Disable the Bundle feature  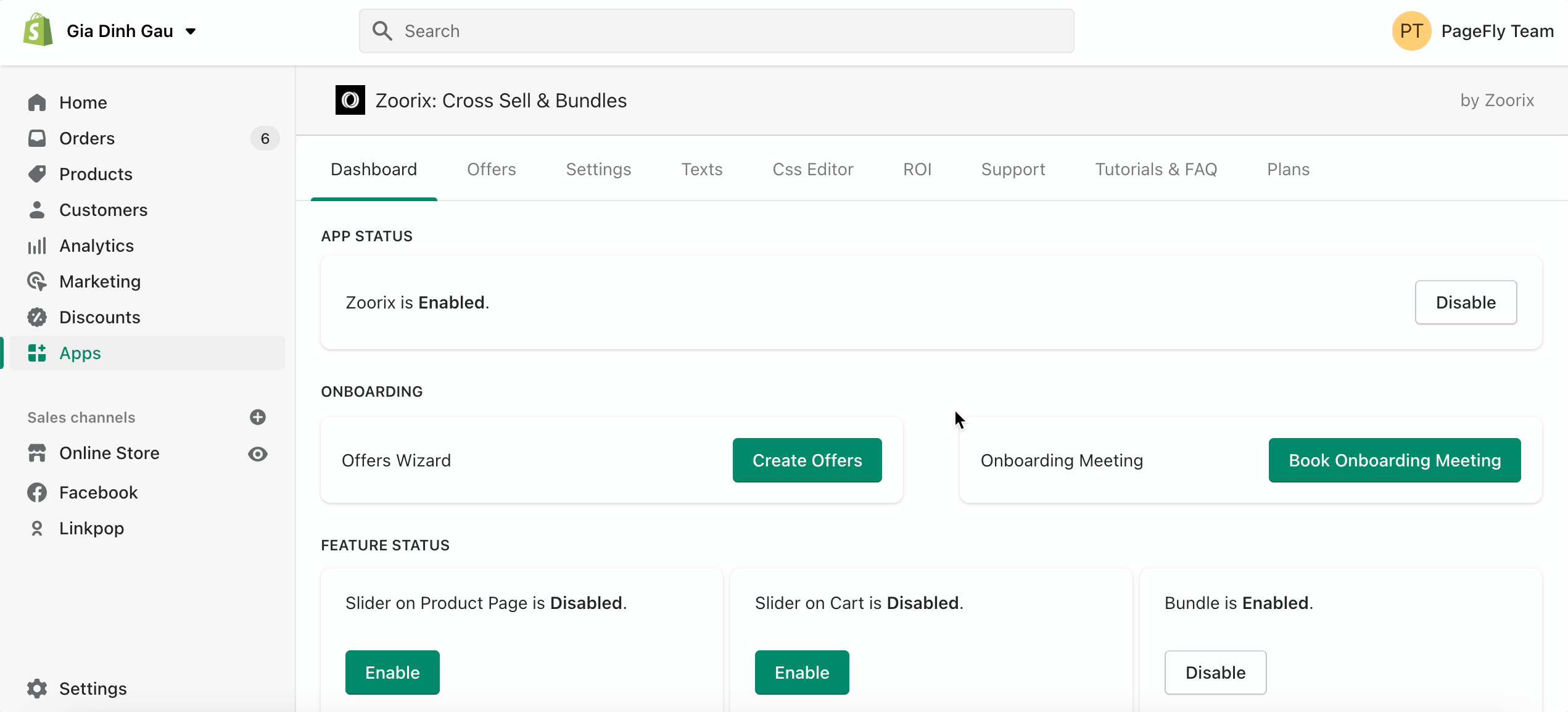[1215, 673]
